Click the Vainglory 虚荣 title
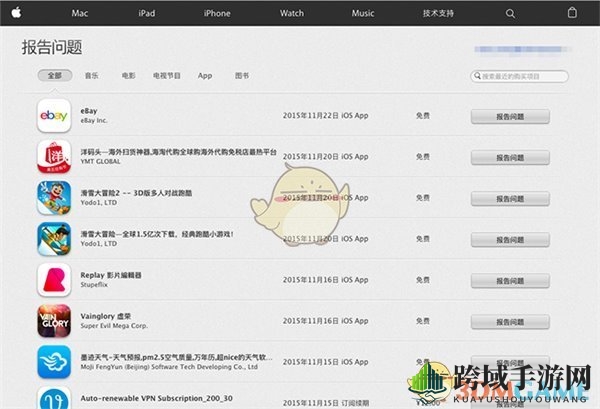 tap(106, 316)
